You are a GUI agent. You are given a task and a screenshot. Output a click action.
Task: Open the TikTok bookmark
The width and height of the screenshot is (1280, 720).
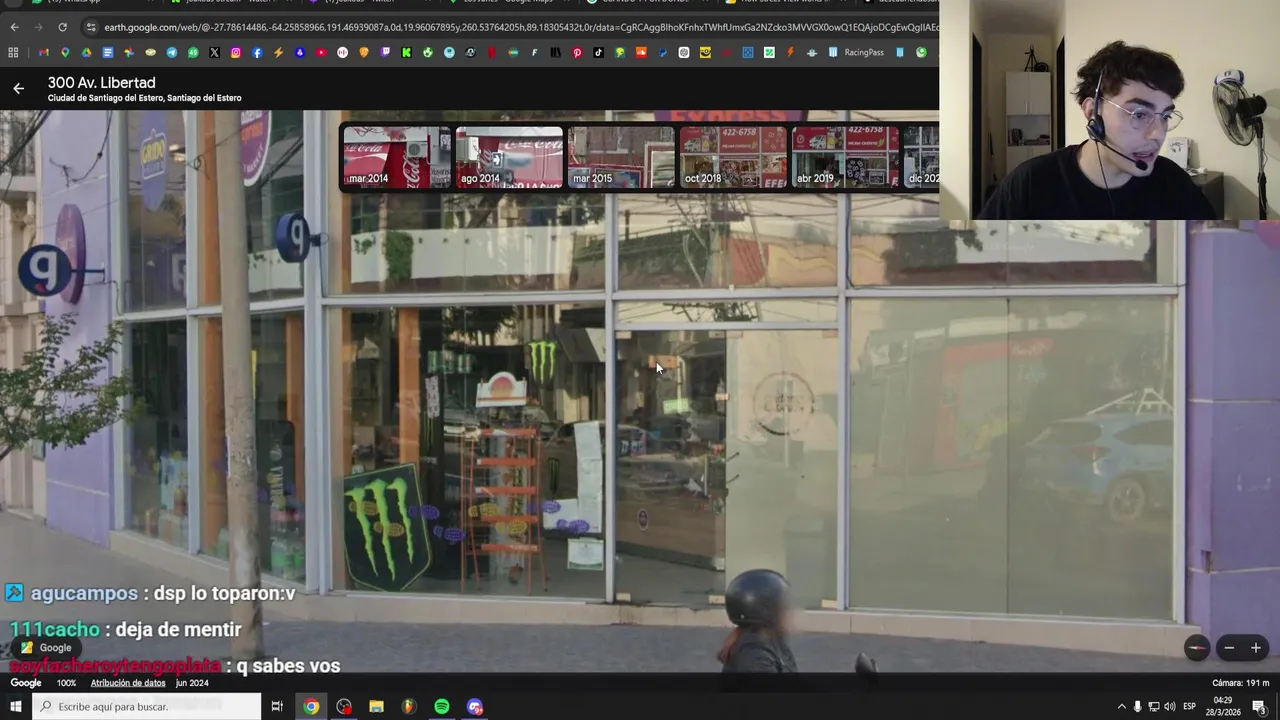pos(598,52)
